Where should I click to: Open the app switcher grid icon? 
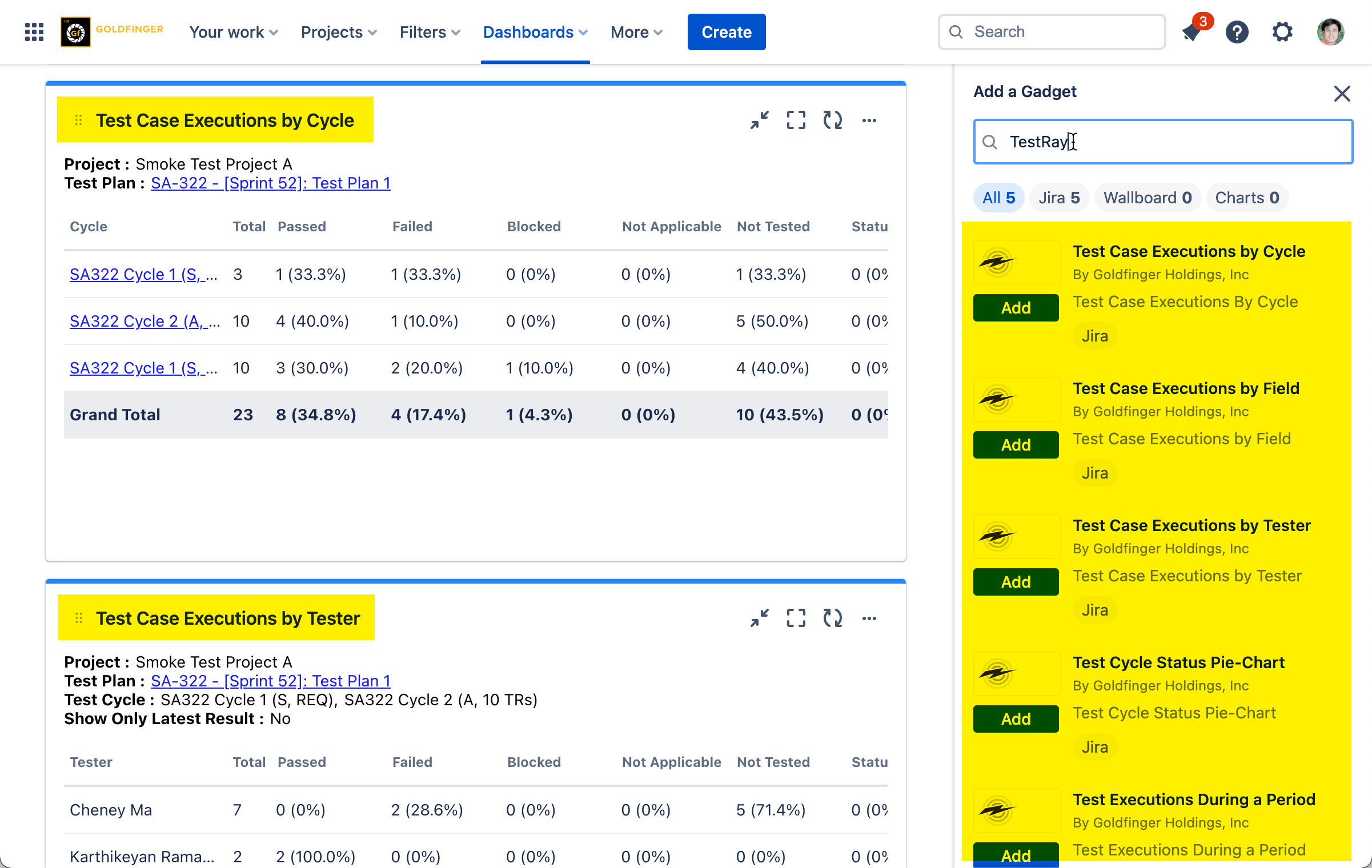tap(34, 32)
